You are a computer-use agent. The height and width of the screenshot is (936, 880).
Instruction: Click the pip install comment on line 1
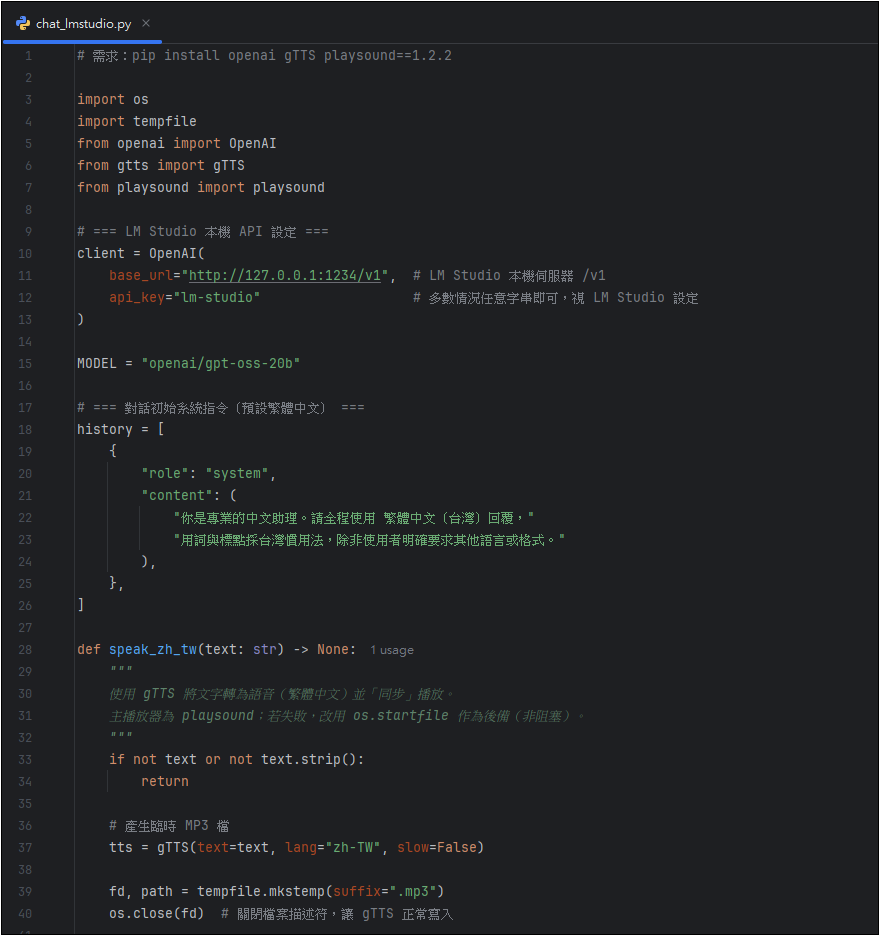click(x=264, y=55)
